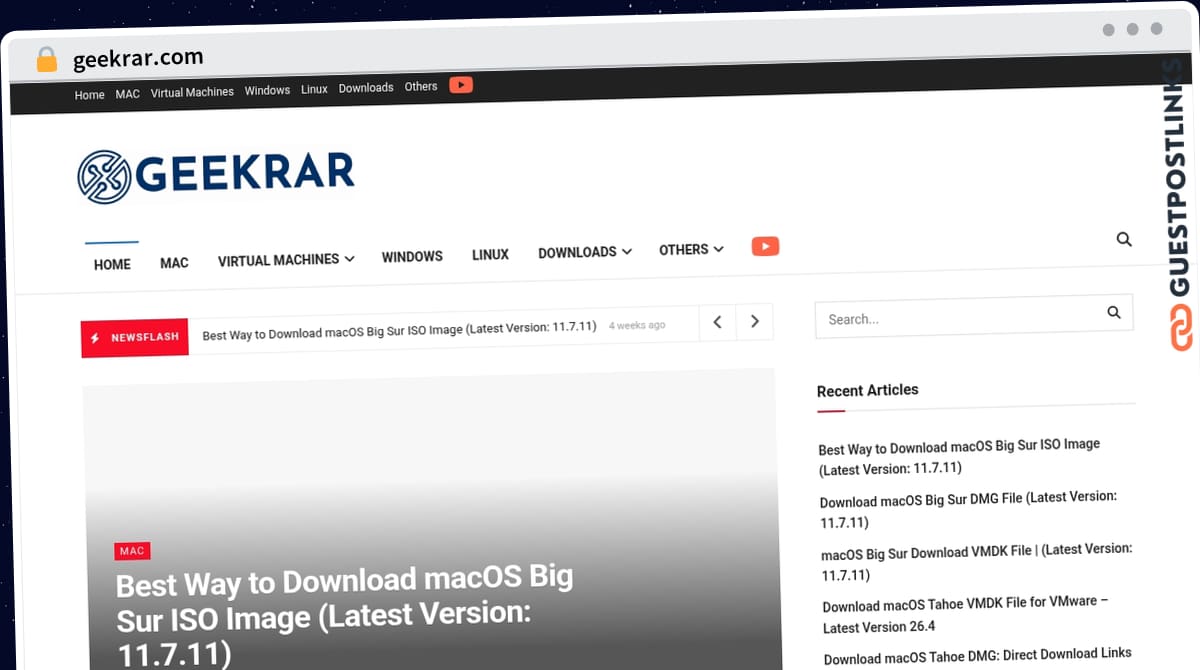Click the NEWSFLASH red label

click(x=135, y=338)
